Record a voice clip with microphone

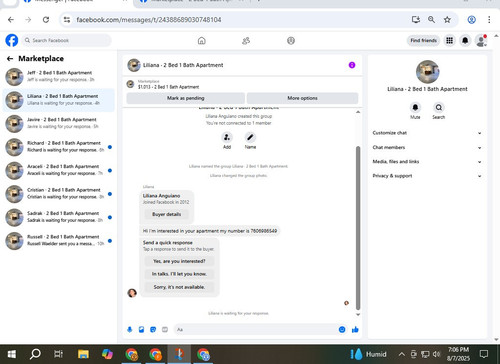click(130, 330)
